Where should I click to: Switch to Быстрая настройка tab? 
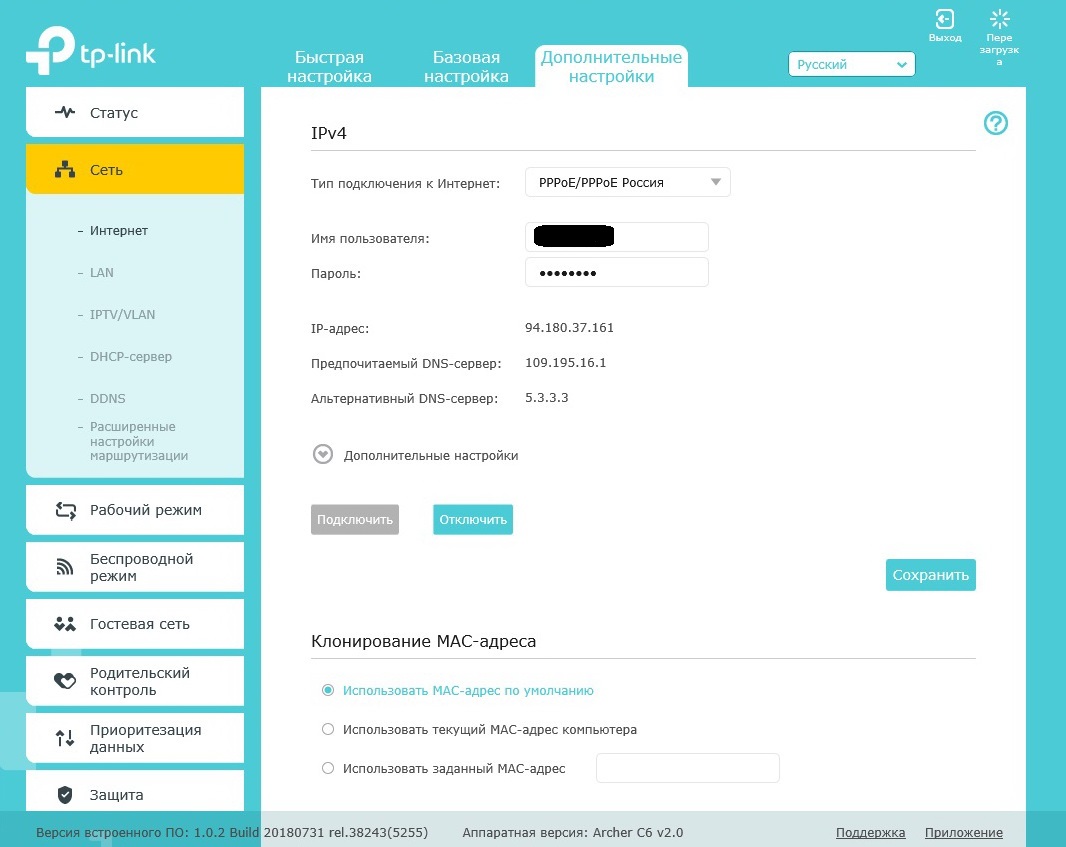[329, 67]
